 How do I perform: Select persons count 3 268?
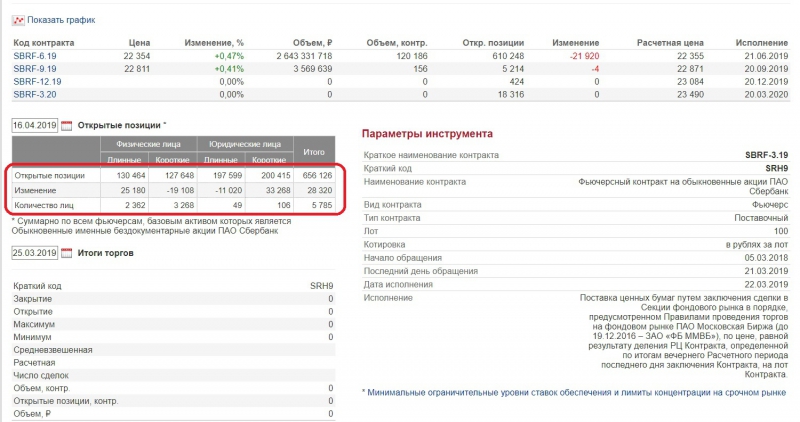184,205
